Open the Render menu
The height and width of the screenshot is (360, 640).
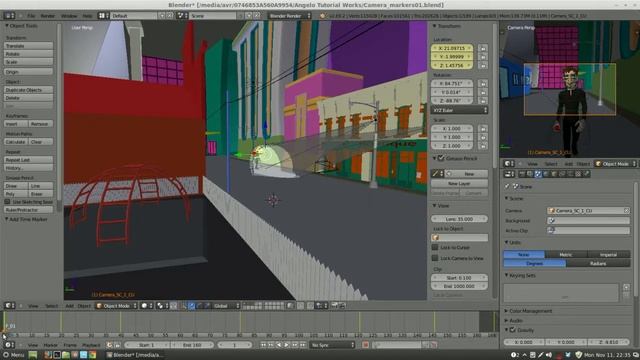coord(47,16)
